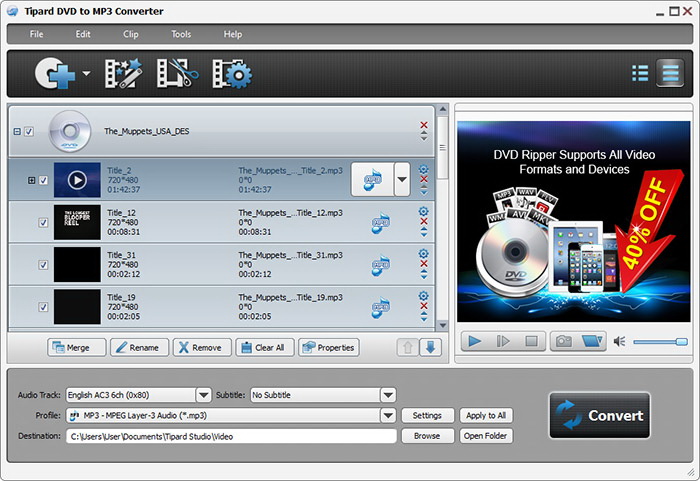
Task: Open the Clip scissors tool
Action: click(x=177, y=73)
